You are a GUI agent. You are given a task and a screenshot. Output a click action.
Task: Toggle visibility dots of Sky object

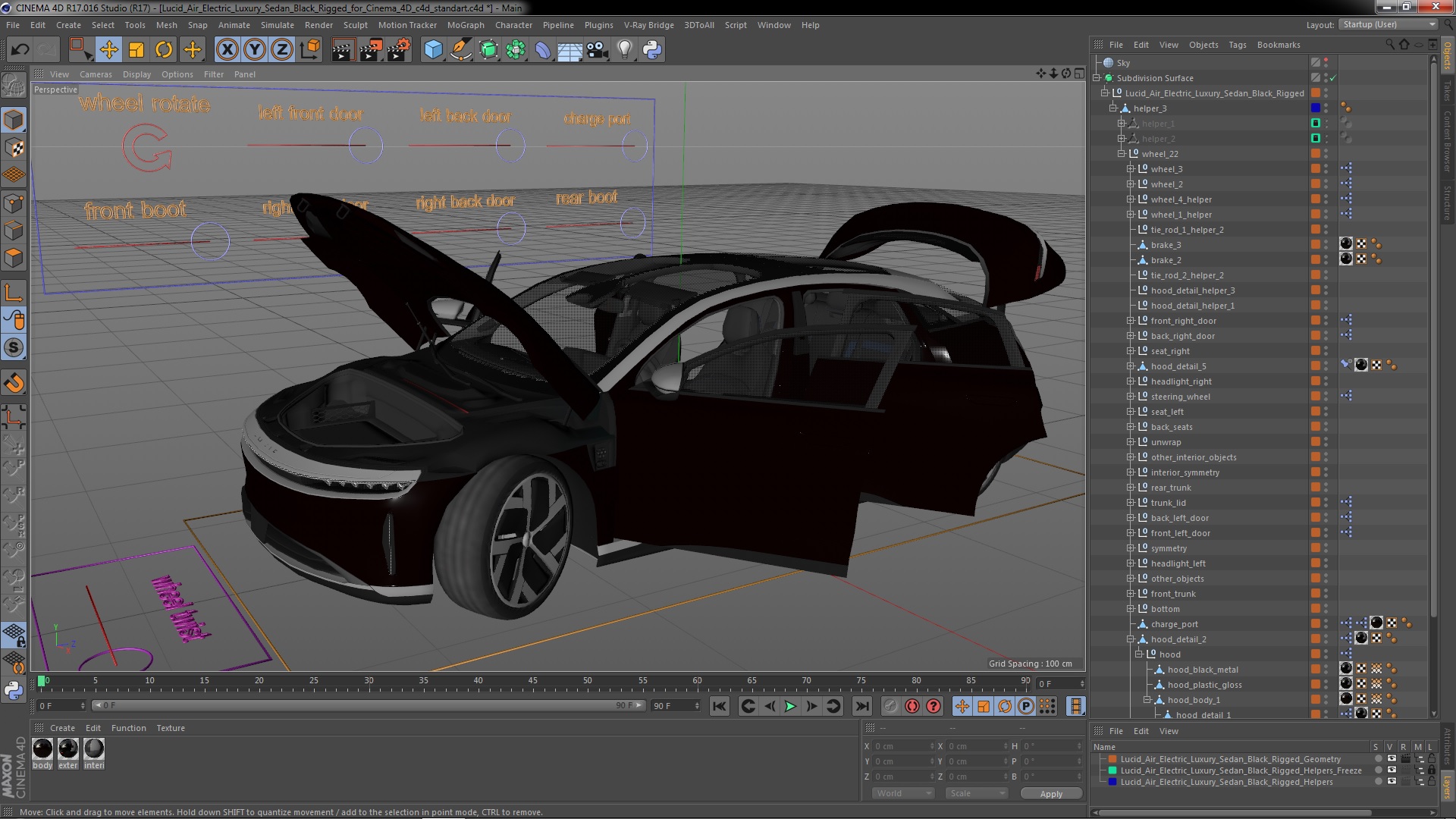coord(1326,63)
